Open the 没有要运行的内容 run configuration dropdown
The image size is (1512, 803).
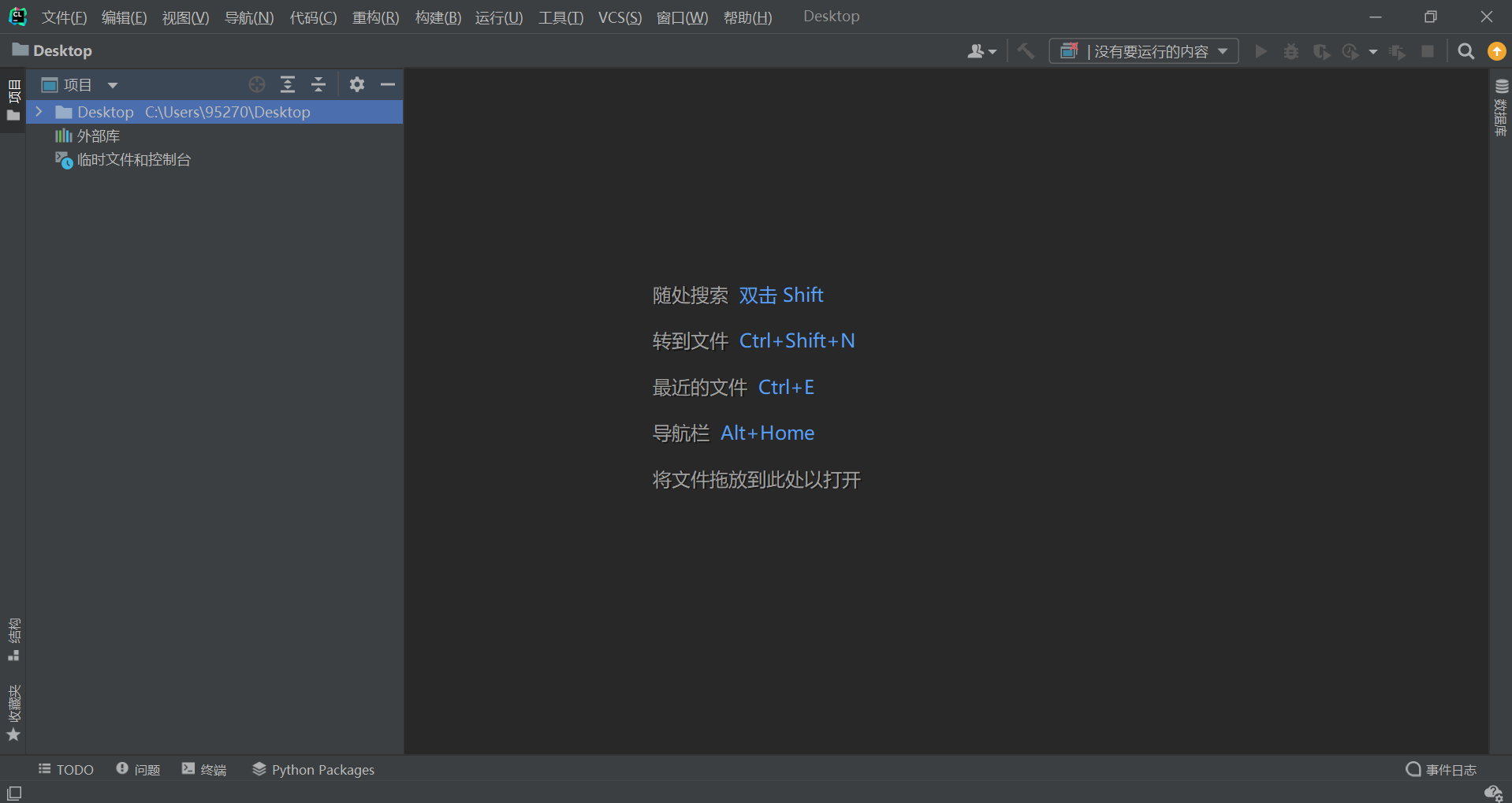[1145, 50]
